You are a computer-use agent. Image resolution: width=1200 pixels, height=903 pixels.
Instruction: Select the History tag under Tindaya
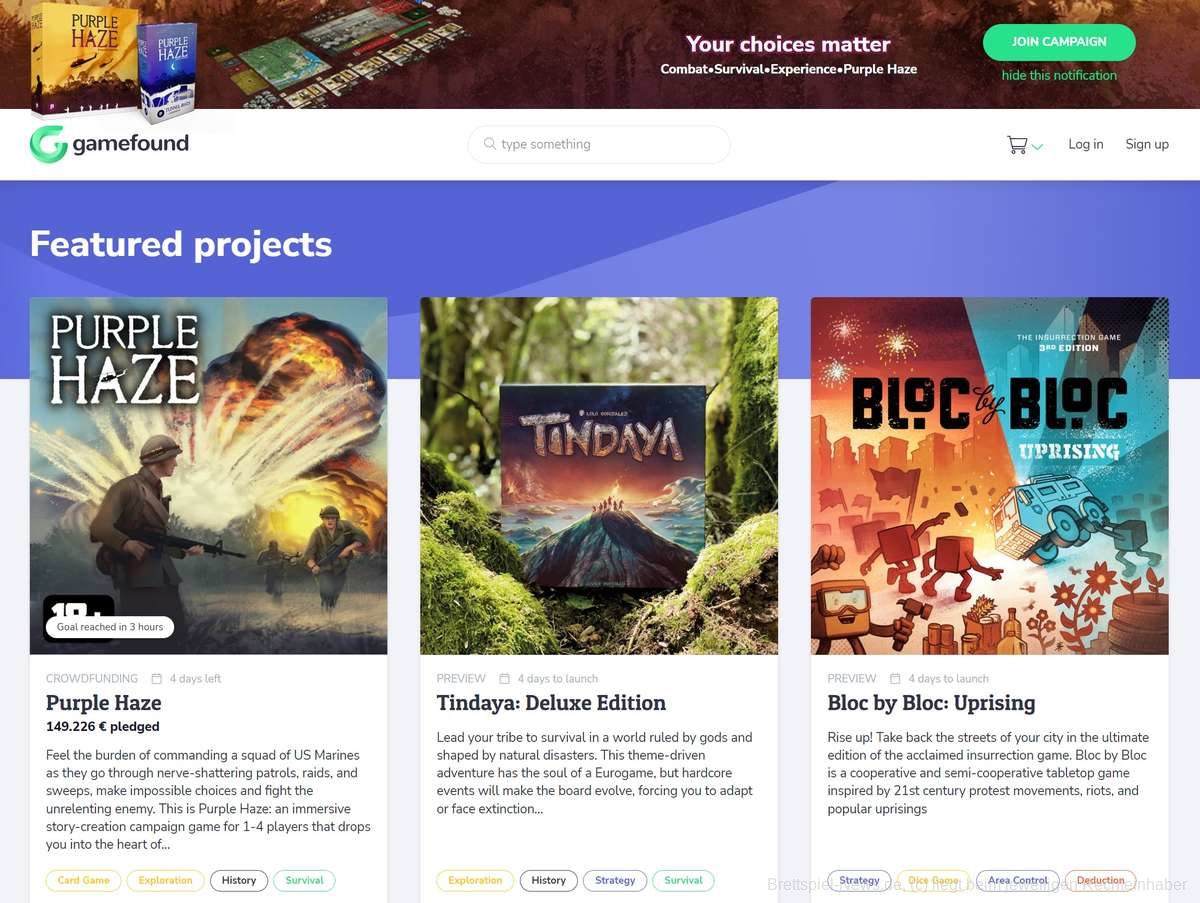548,881
